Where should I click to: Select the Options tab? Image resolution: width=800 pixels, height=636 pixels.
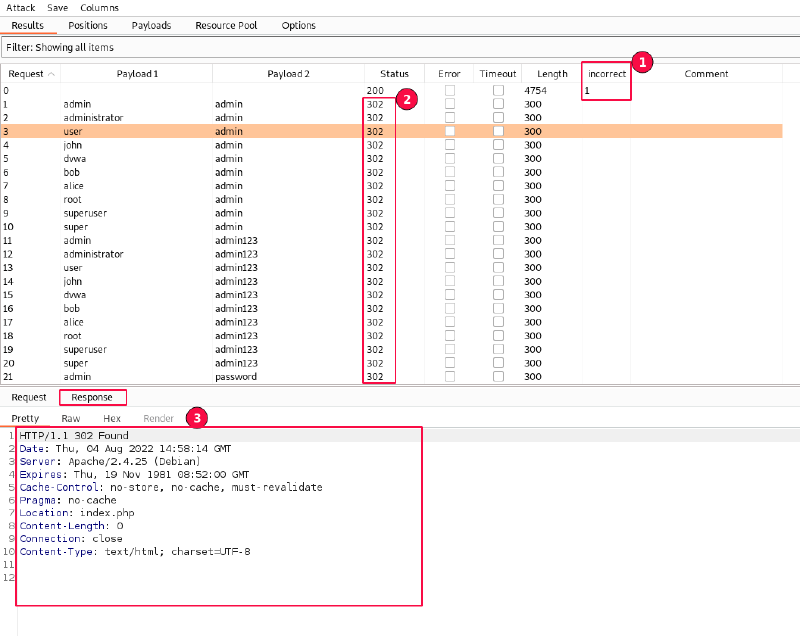[299, 25]
